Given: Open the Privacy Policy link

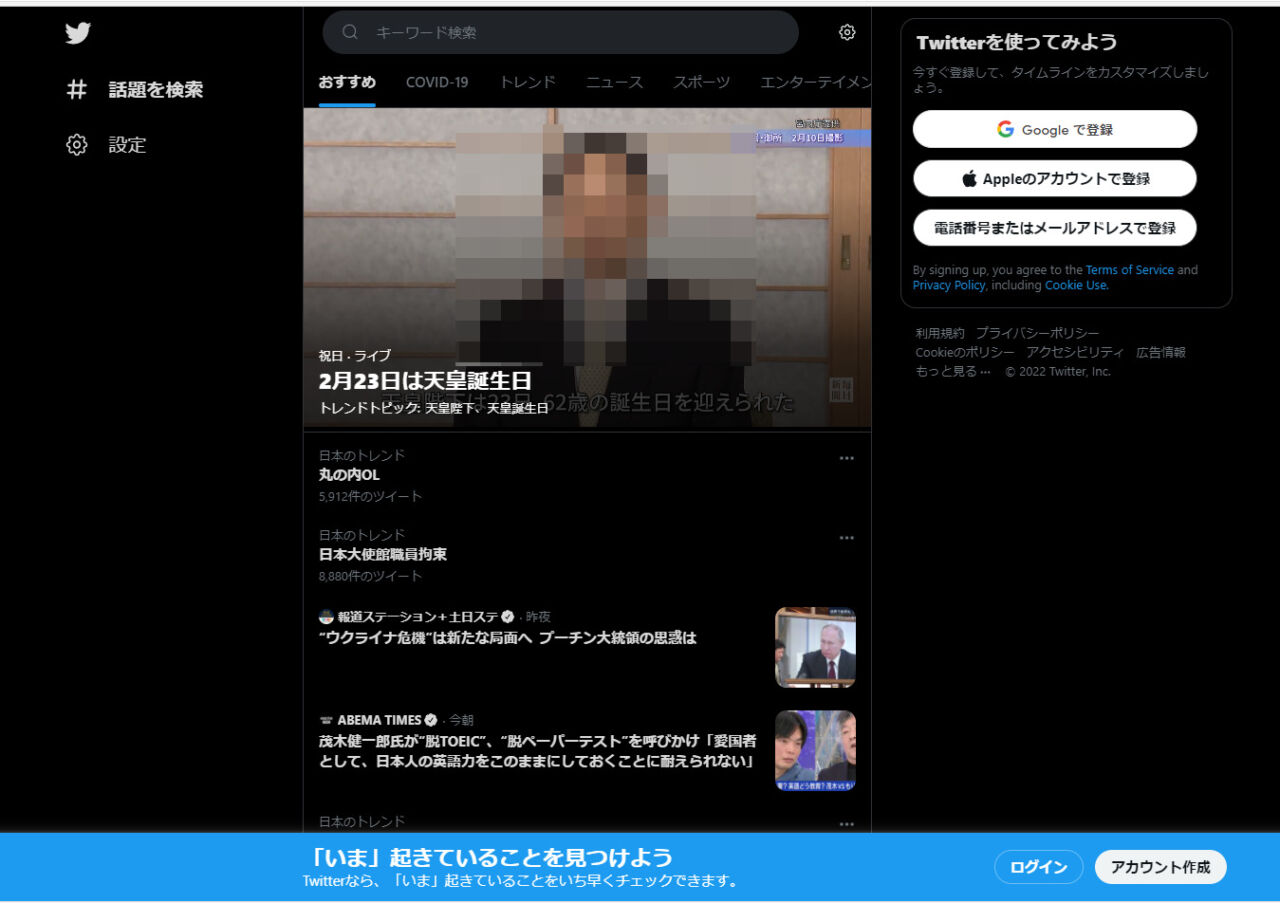Looking at the screenshot, I should (948, 285).
